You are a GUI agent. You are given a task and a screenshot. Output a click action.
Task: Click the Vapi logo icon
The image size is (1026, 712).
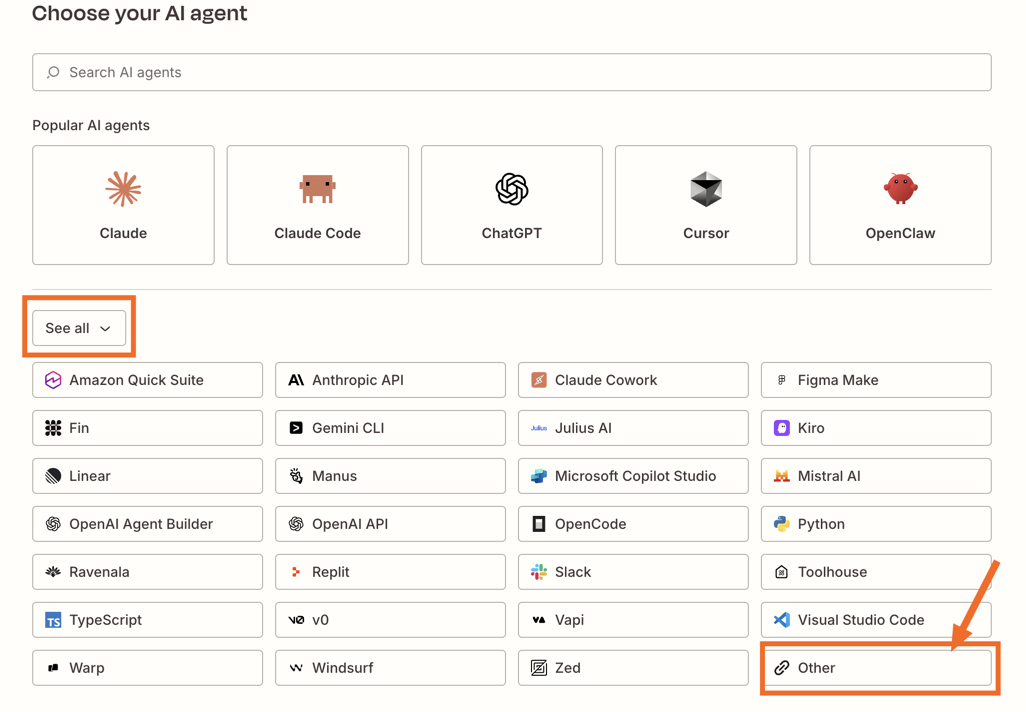coord(539,620)
